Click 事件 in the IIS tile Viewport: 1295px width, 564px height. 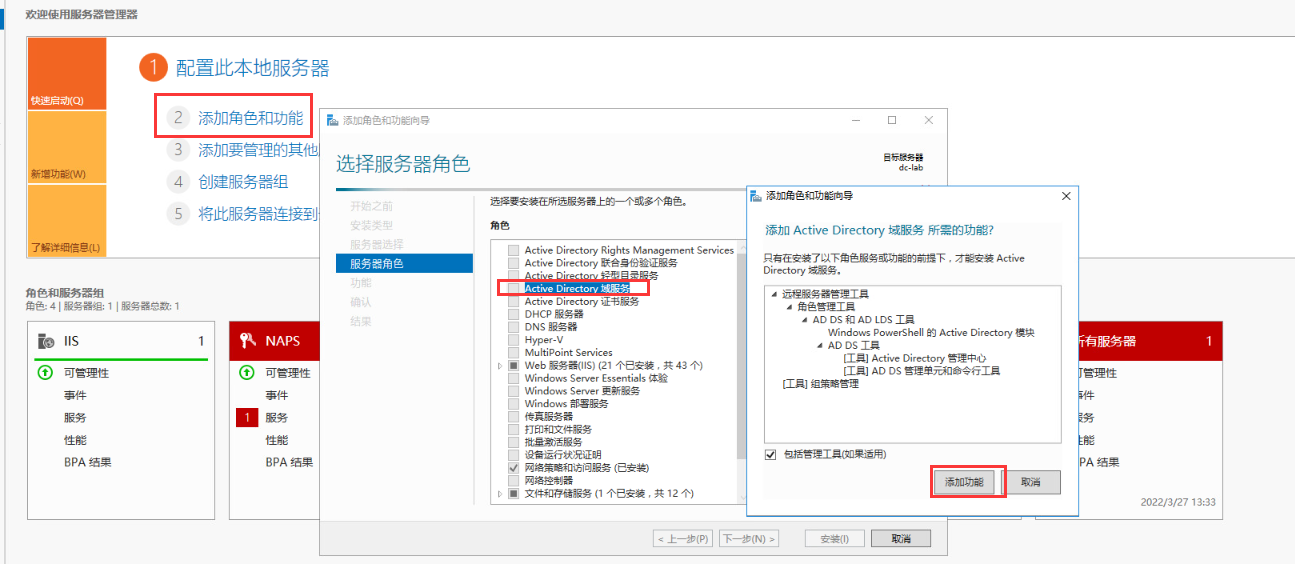click(75, 395)
